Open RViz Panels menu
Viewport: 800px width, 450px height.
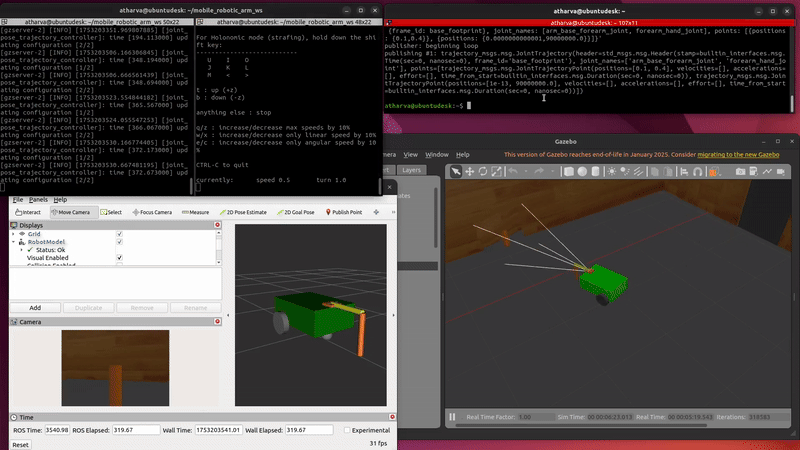click(x=38, y=199)
